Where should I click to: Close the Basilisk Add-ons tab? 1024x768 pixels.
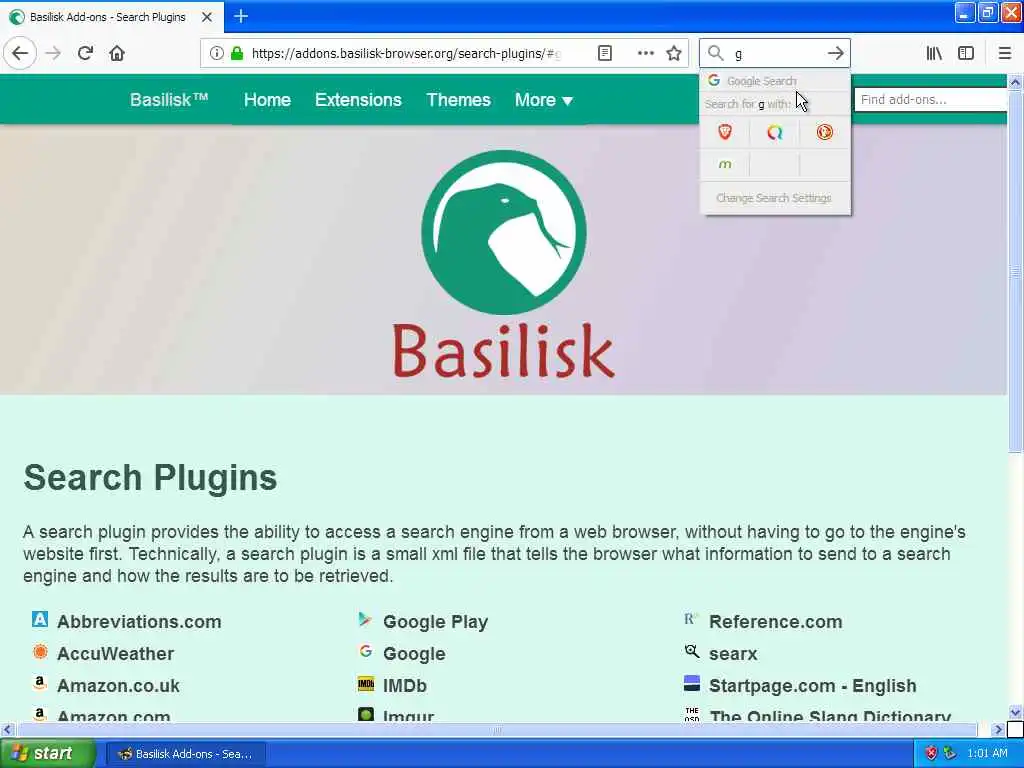206,17
